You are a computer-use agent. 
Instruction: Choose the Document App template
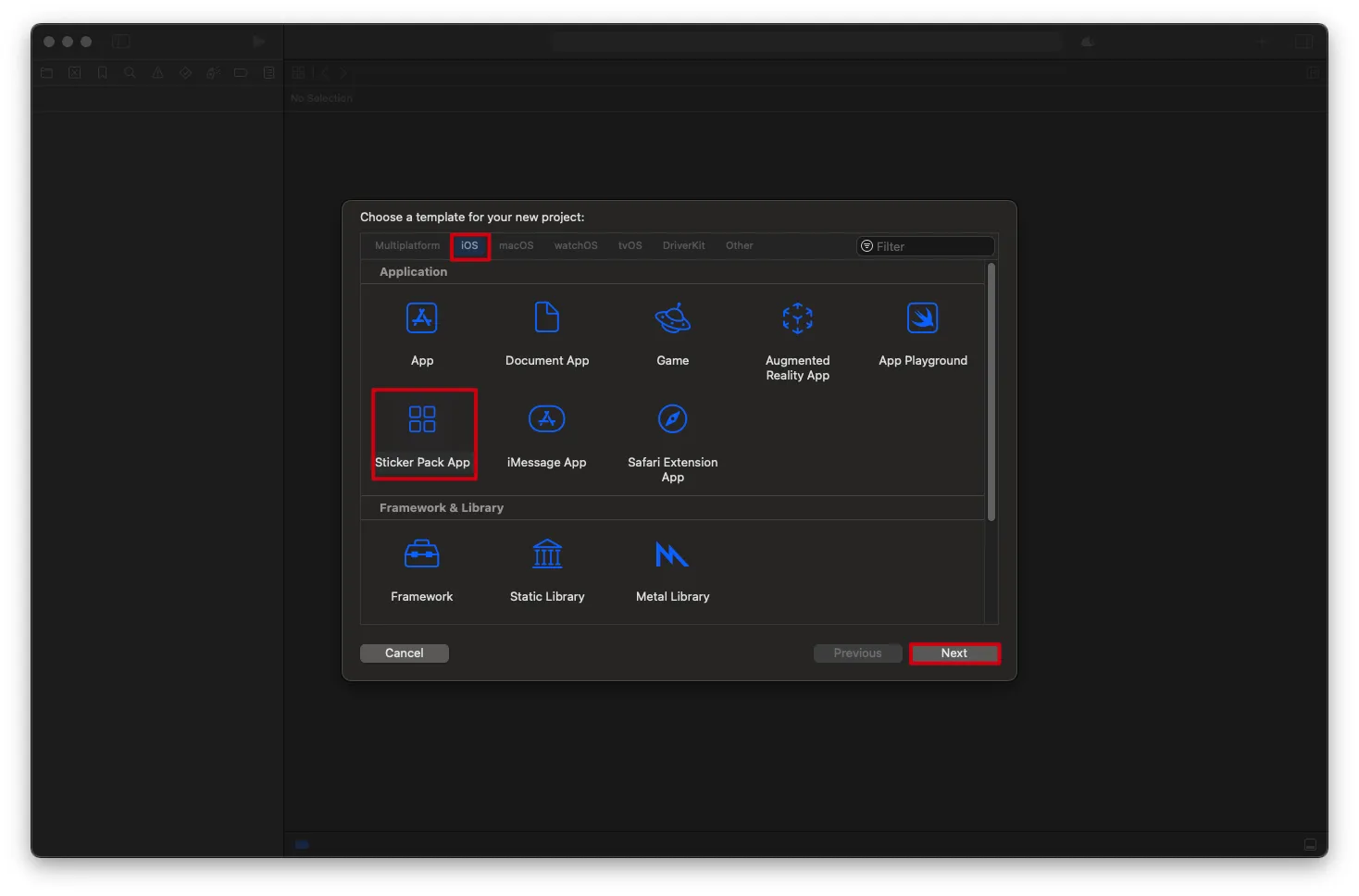(x=547, y=319)
